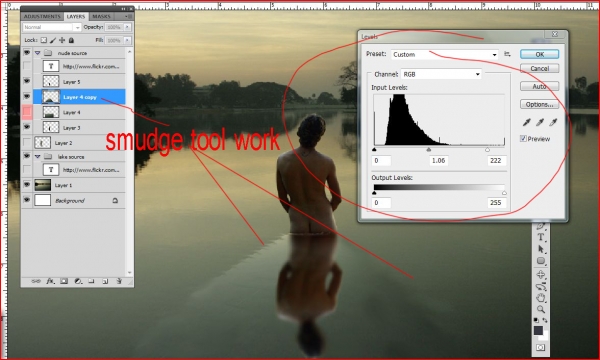Screen dimensions: 600x360
Task: Create a new layer
Action: 105,281
